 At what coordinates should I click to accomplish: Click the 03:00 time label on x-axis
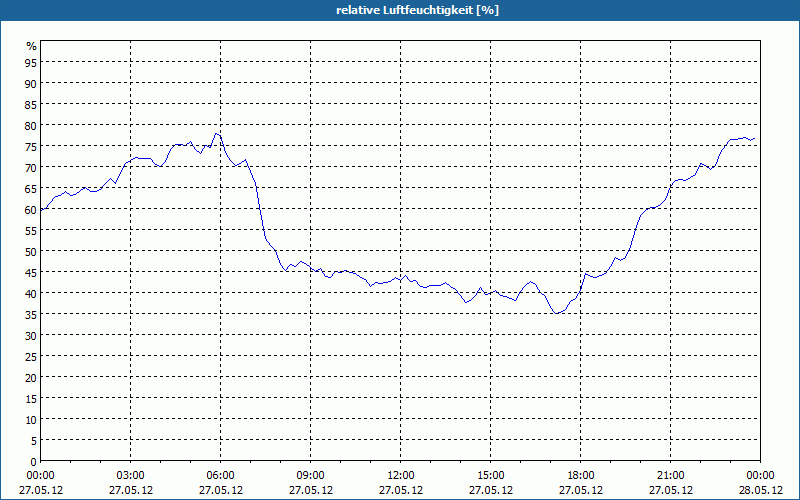click(131, 476)
